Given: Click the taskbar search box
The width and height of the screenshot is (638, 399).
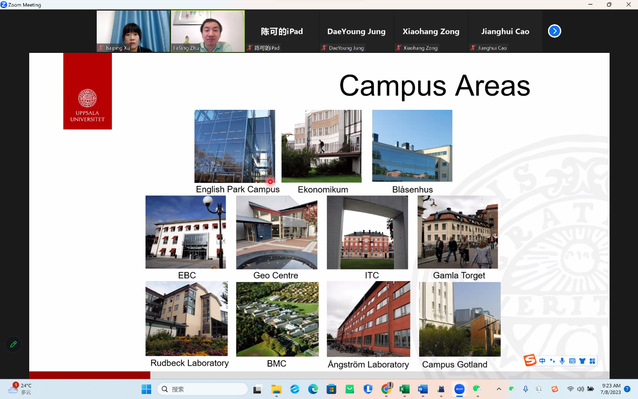Looking at the screenshot, I should (203, 389).
